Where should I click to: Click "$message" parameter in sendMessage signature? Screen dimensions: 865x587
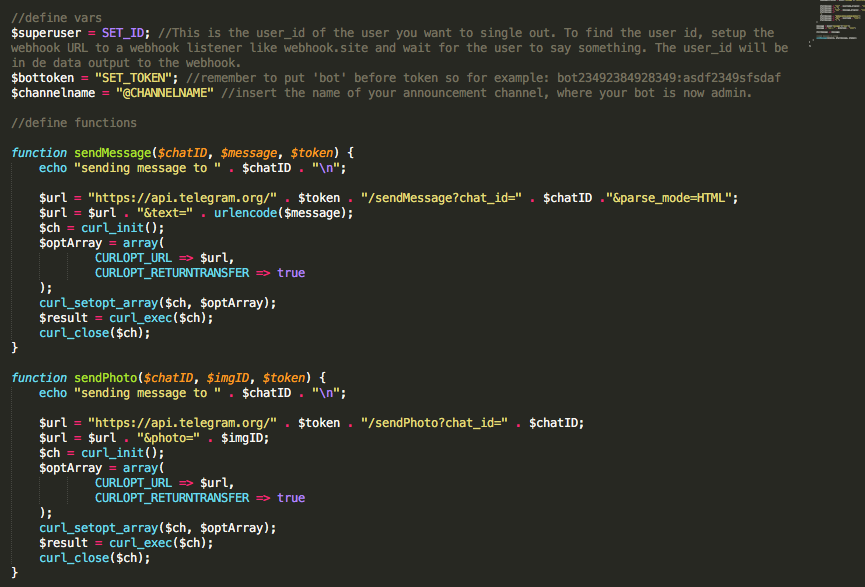[x=249, y=153]
